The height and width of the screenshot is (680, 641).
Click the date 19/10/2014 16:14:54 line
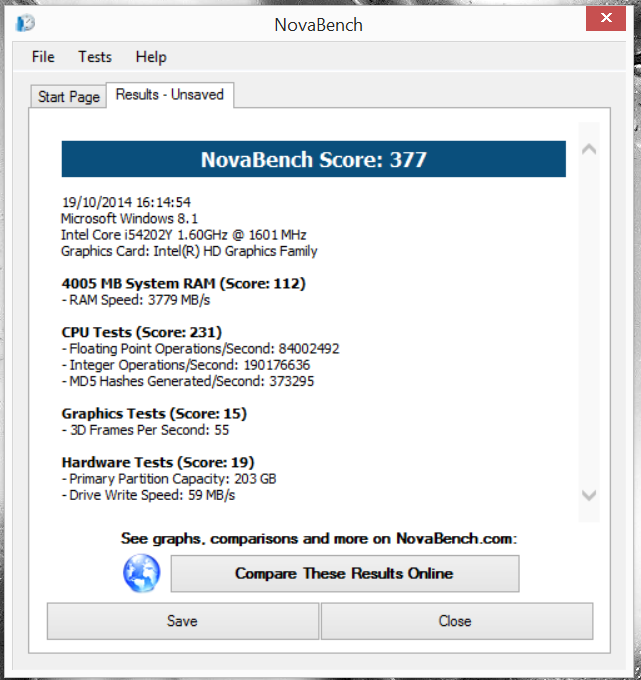click(126, 202)
